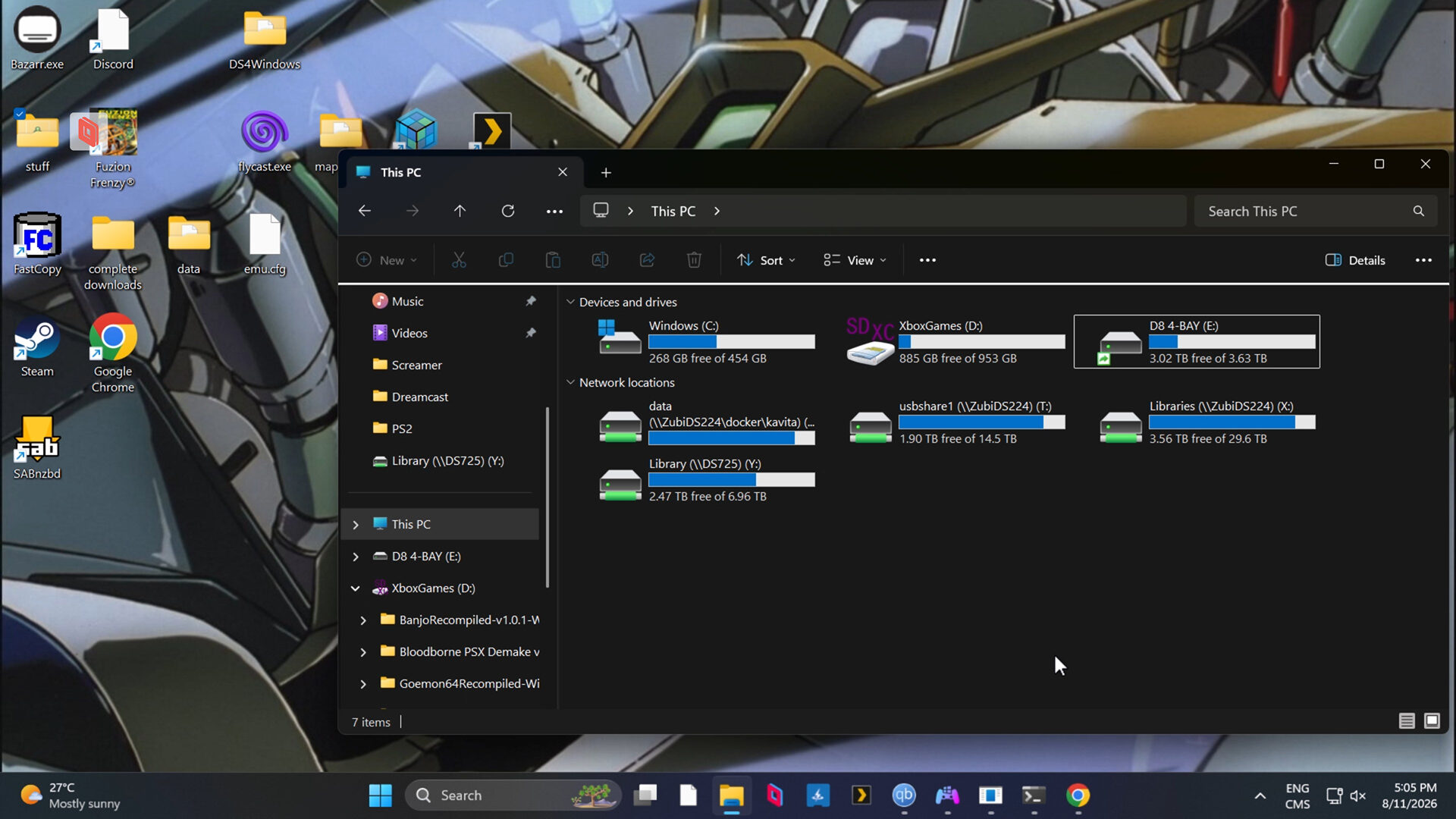Expand the Bloodborne PSX Demake folder node
Screen dimensions: 1456x819
coord(363,652)
